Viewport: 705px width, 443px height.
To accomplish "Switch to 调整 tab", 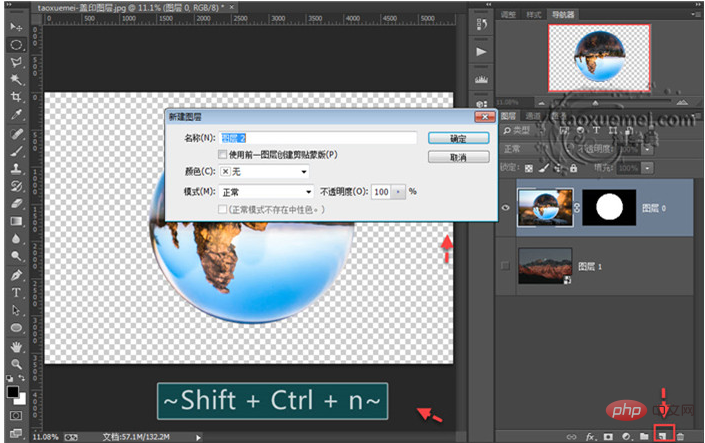I will pyautogui.click(x=509, y=15).
